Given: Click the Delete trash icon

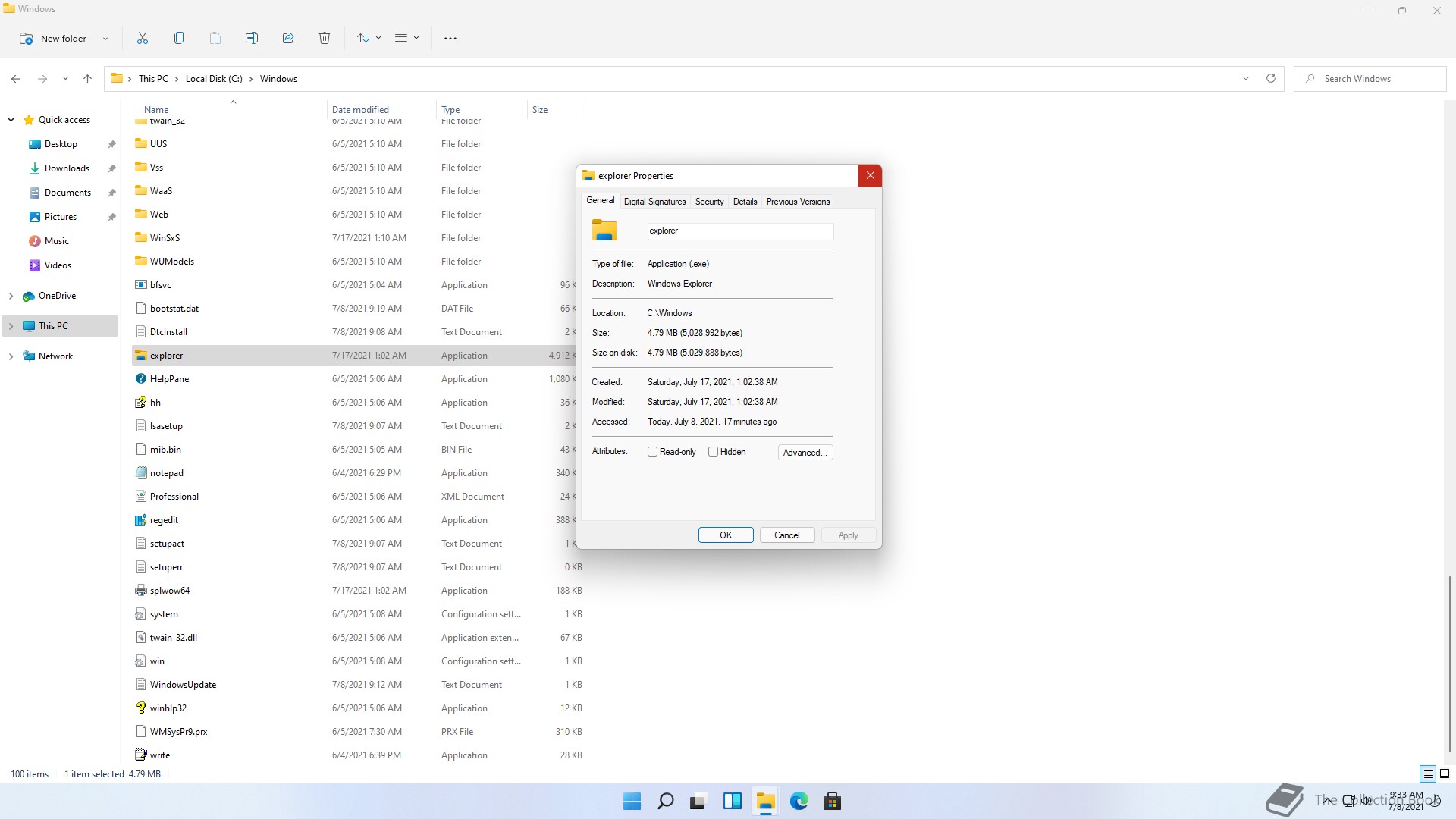Looking at the screenshot, I should [325, 38].
